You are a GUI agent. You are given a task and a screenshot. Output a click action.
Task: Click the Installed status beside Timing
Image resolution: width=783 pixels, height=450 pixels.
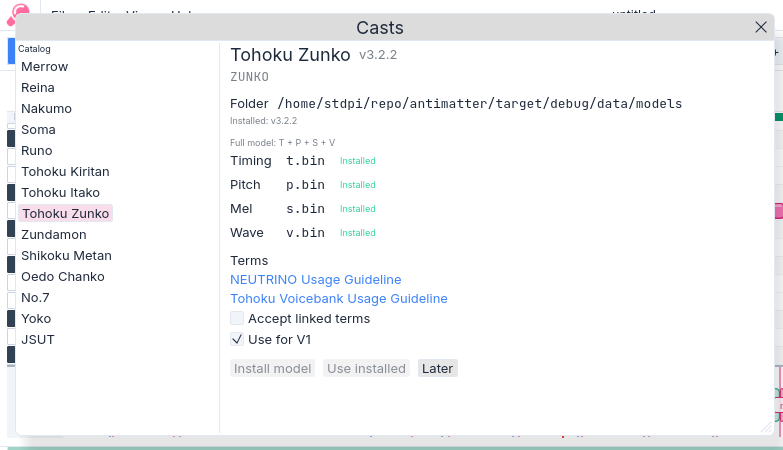click(x=358, y=161)
